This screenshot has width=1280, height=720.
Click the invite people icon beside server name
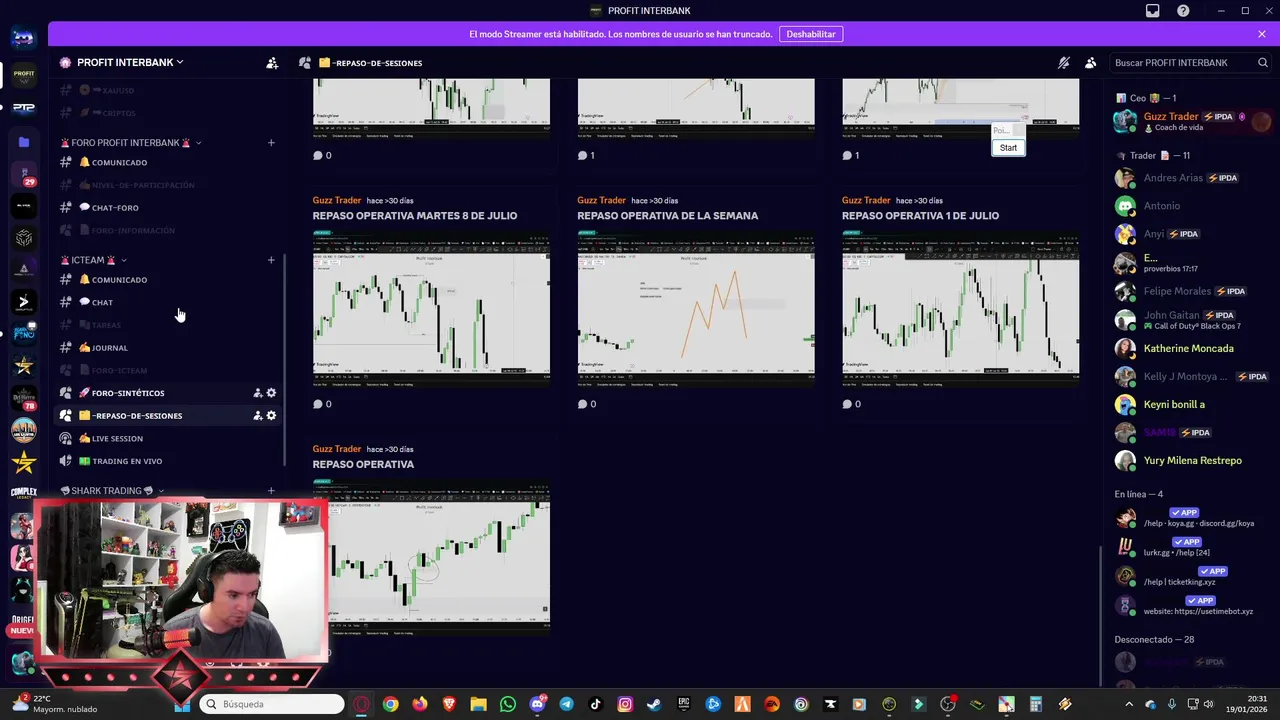point(272,63)
